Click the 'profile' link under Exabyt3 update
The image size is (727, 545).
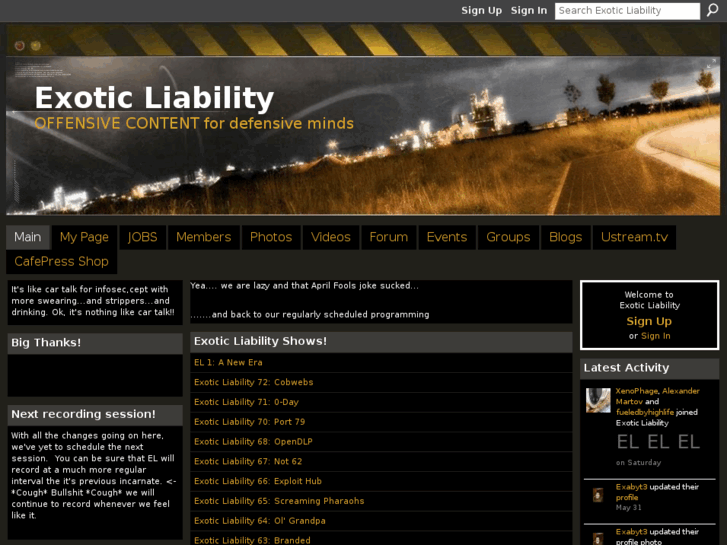tap(627, 497)
